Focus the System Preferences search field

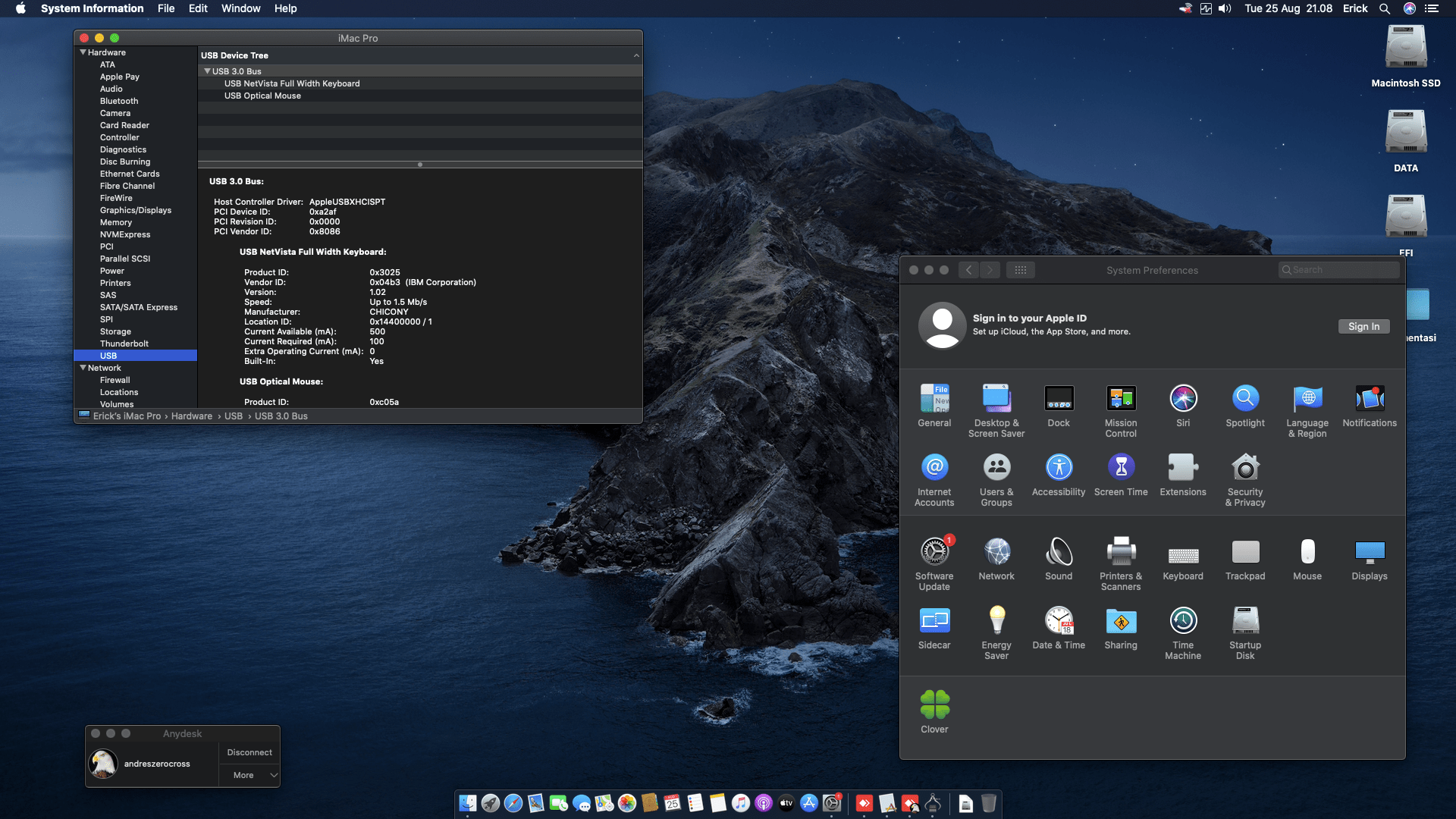click(x=1338, y=270)
